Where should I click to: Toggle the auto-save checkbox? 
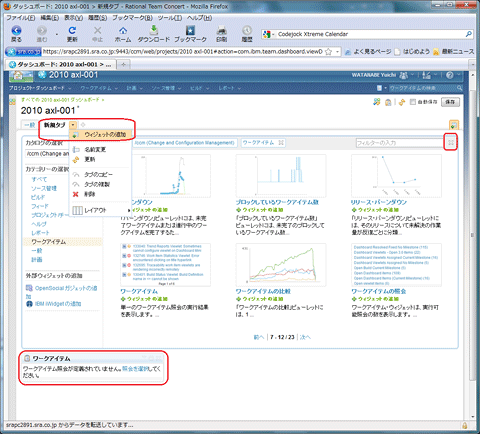click(x=413, y=102)
